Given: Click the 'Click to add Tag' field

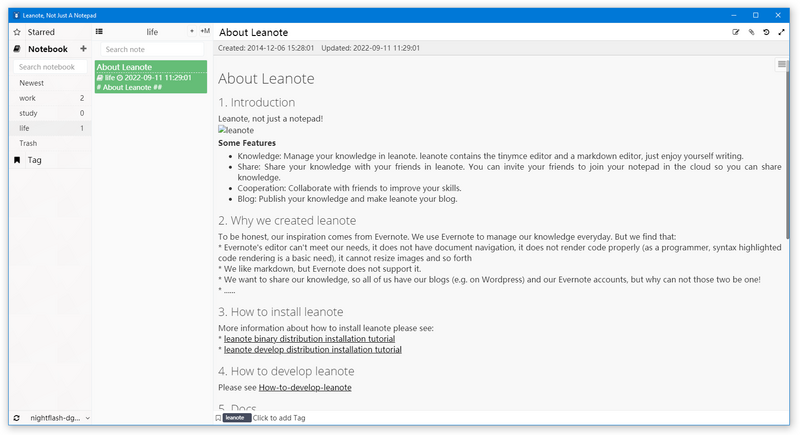Looking at the screenshot, I should pyautogui.click(x=279, y=418).
